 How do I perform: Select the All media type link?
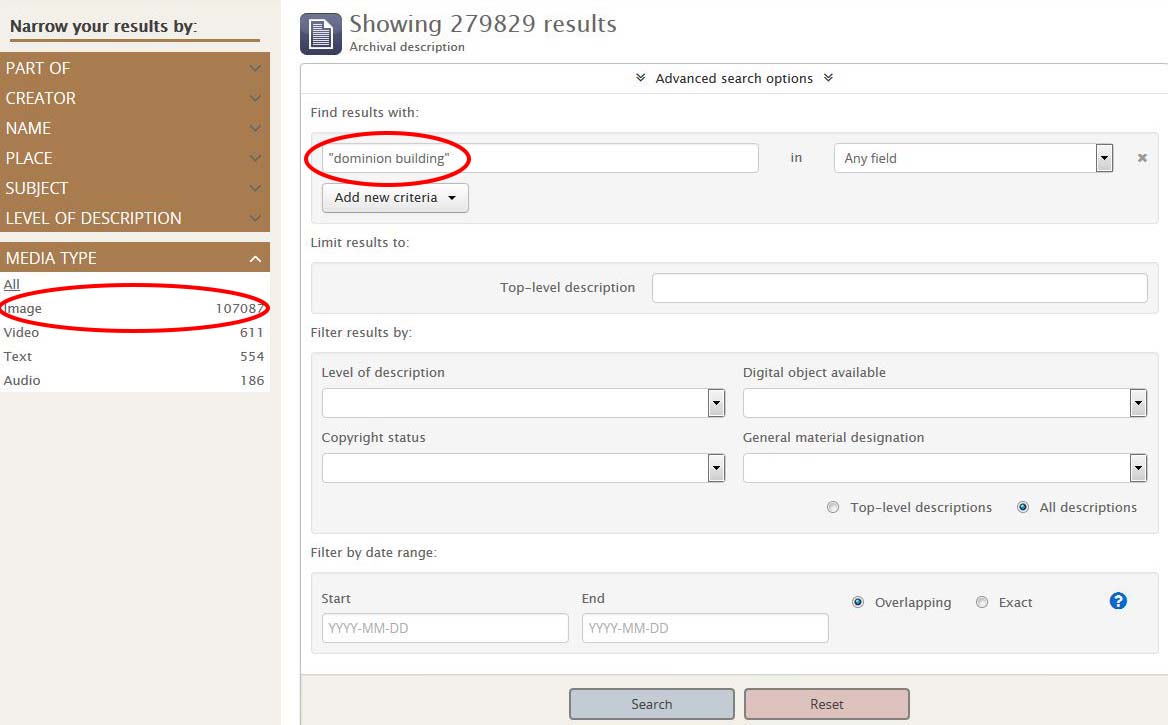tap(12, 284)
